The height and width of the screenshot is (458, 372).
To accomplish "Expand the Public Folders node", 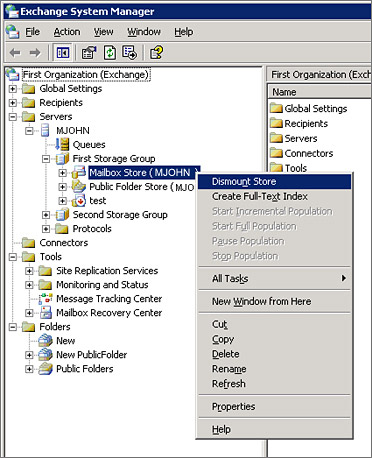I will pyautogui.click(x=29, y=369).
